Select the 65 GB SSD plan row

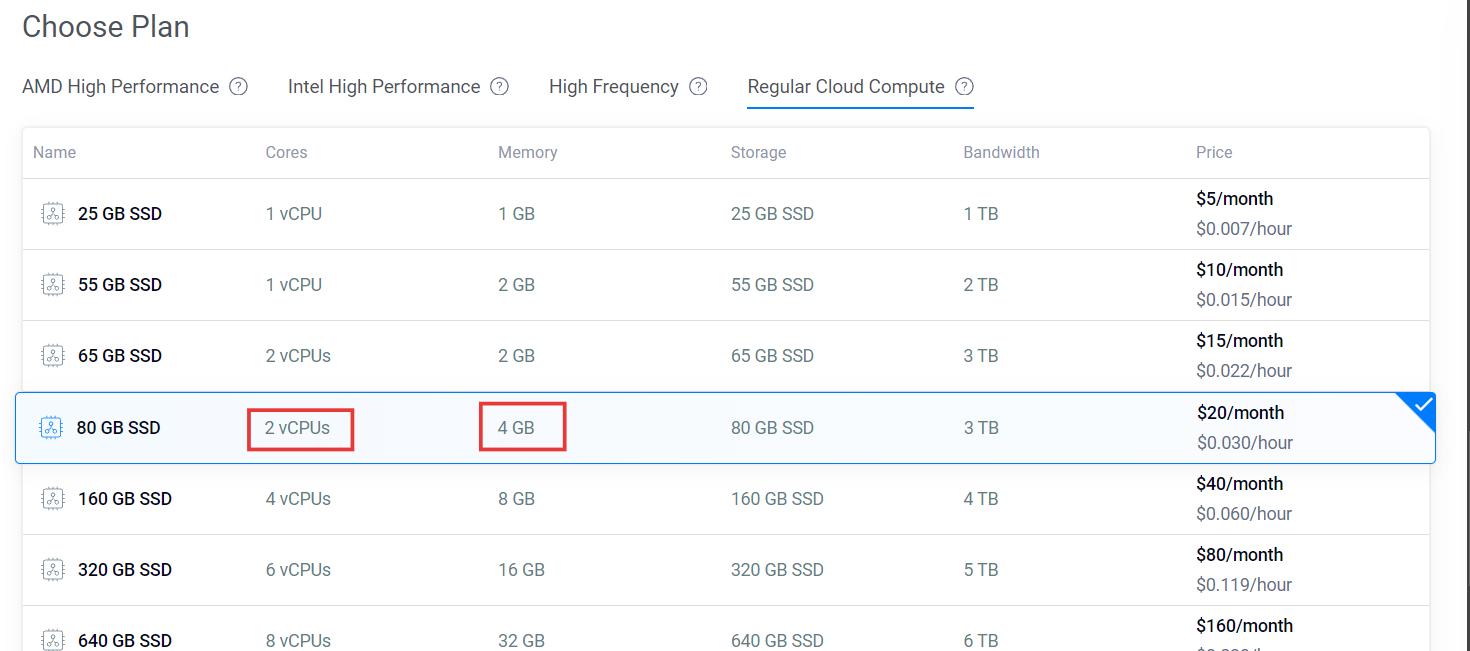click(726, 356)
